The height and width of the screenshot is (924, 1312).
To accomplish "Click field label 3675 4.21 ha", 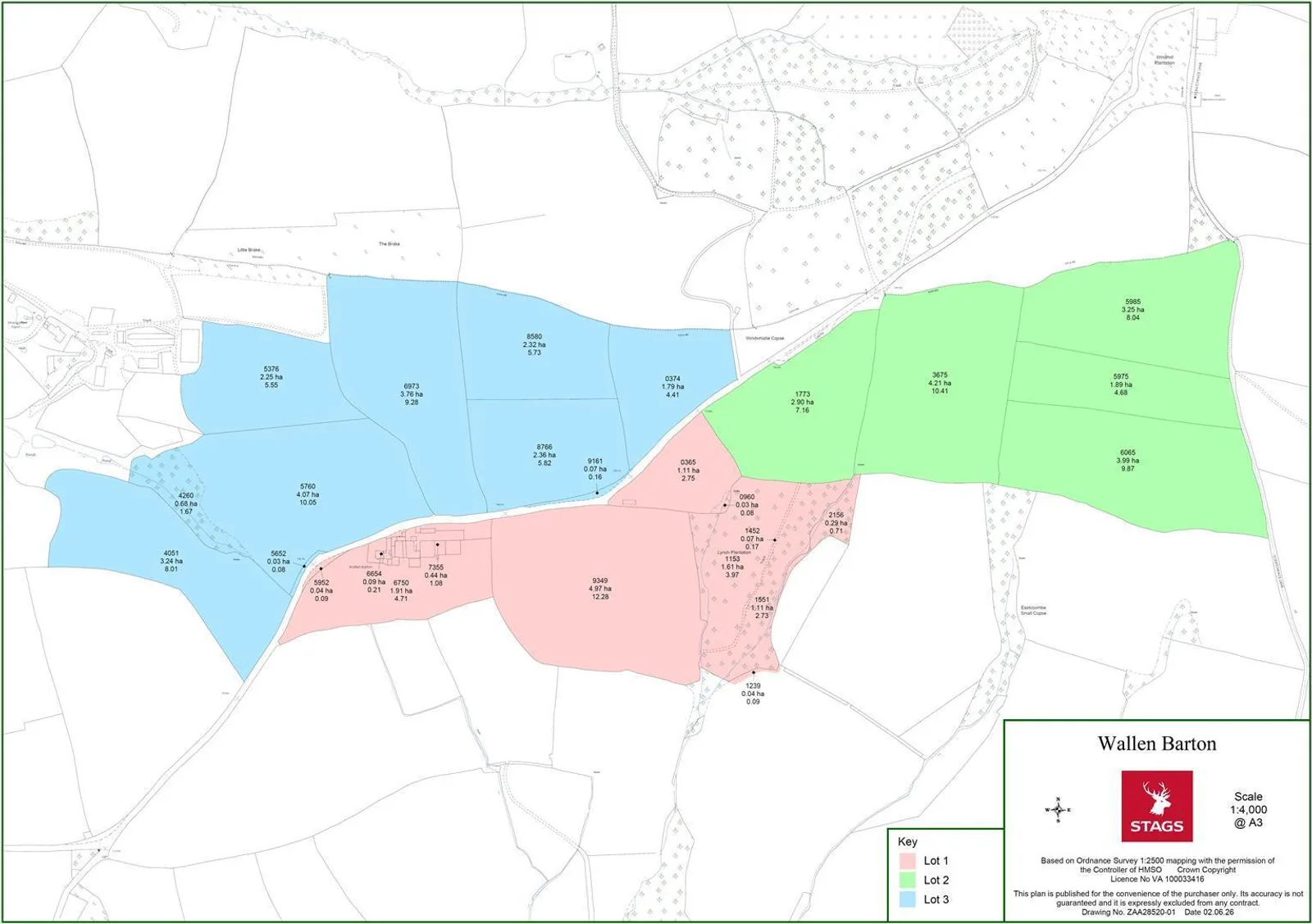I will 940,383.
